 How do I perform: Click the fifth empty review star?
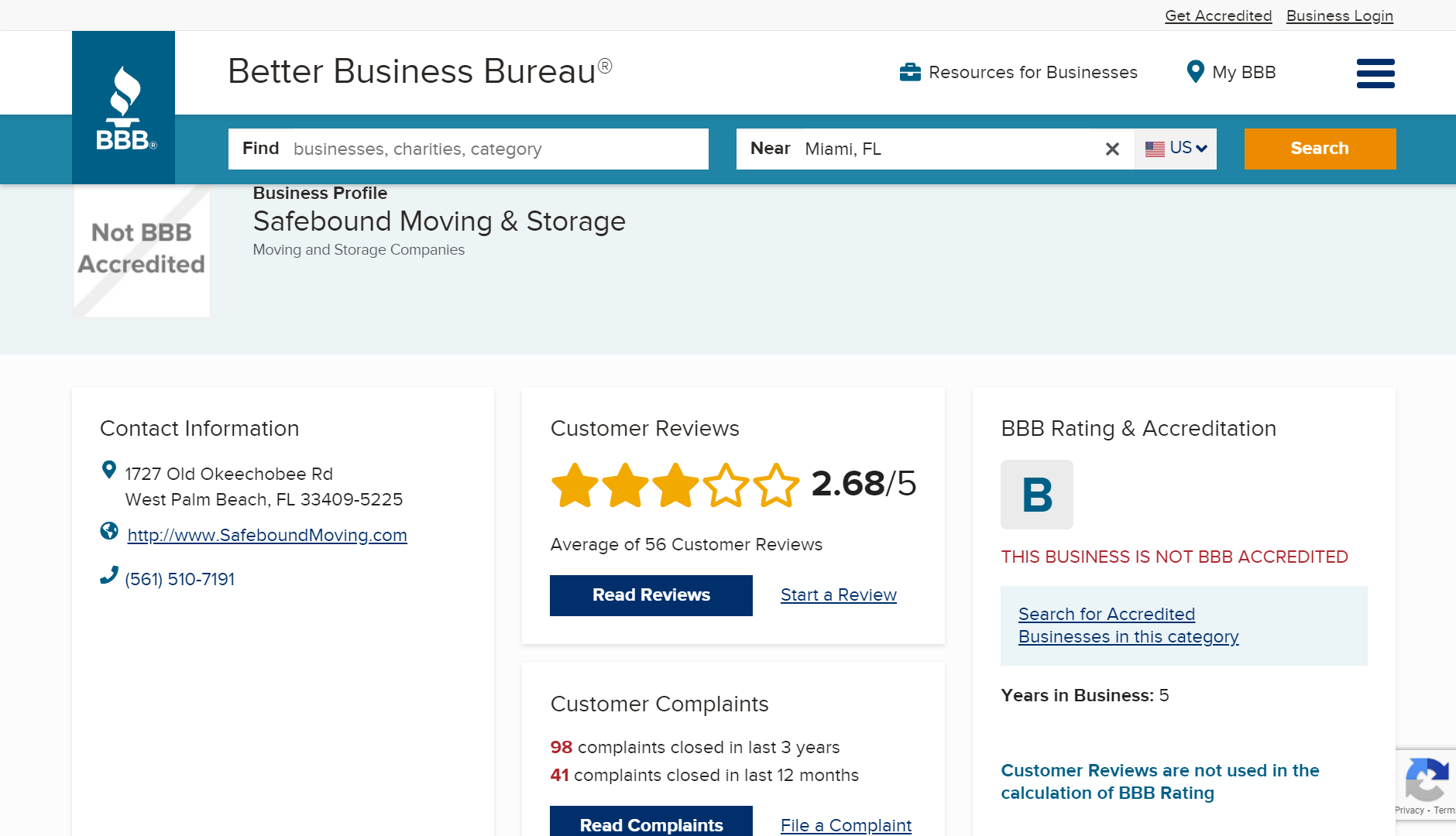[776, 485]
